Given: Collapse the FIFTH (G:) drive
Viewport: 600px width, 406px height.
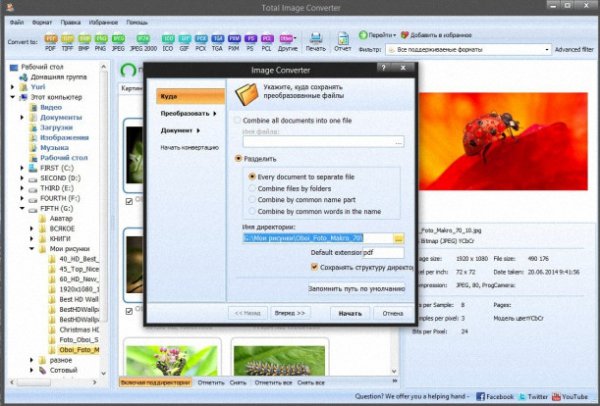Looking at the screenshot, I should [x=22, y=208].
